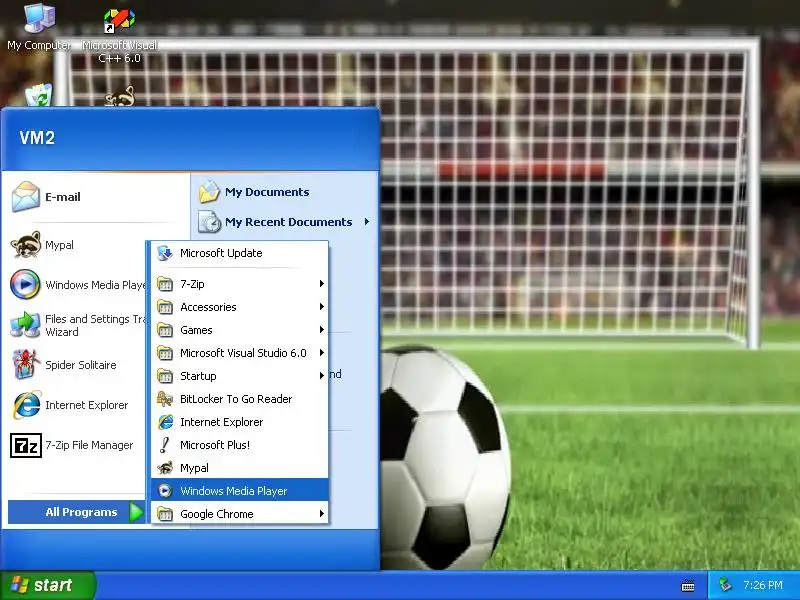
Task: Click the 7-Zip File Manager icon
Action: click(x=26, y=445)
